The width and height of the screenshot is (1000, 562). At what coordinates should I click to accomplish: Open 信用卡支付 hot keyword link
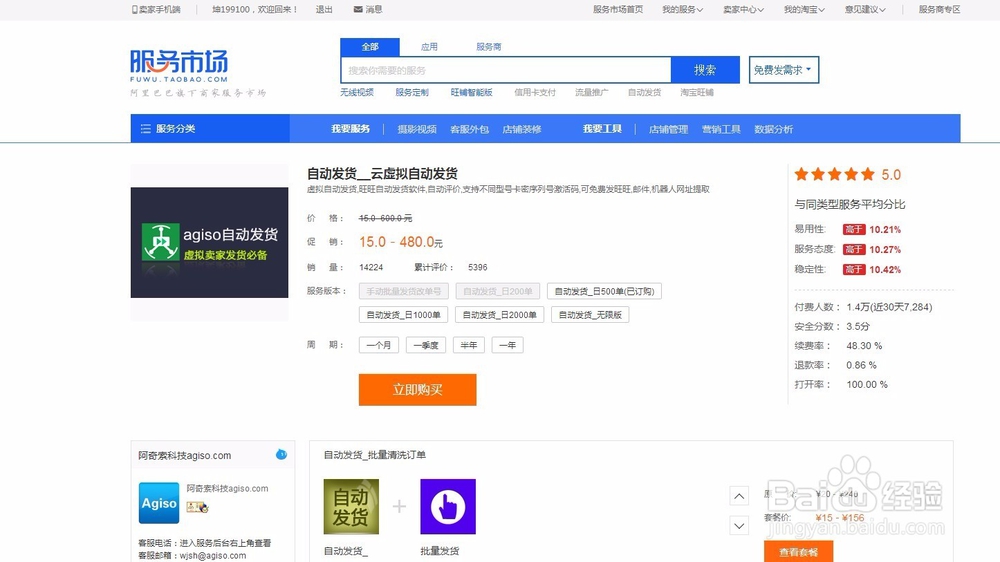click(x=534, y=92)
